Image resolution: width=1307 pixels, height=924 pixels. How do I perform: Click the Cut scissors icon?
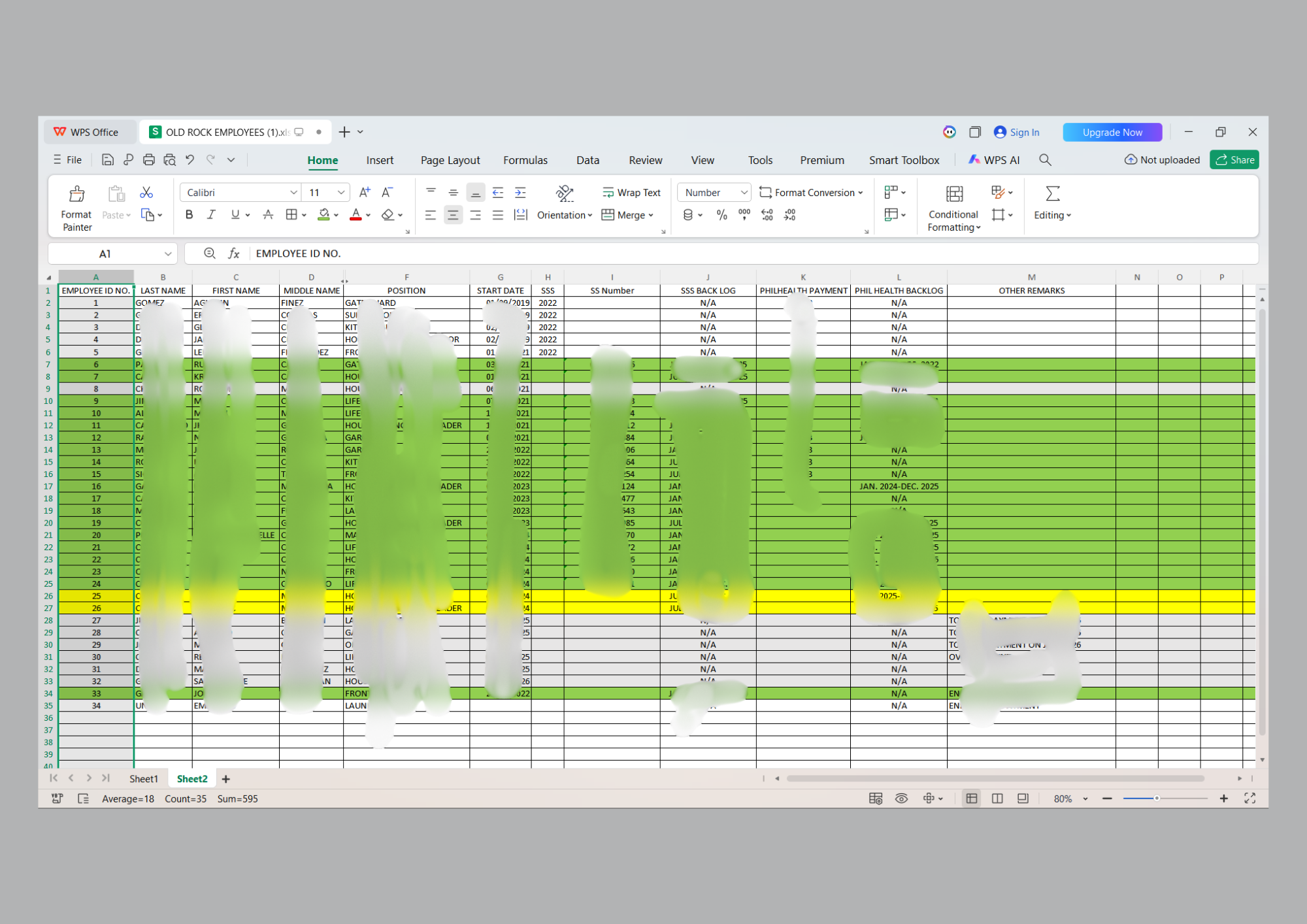point(146,192)
